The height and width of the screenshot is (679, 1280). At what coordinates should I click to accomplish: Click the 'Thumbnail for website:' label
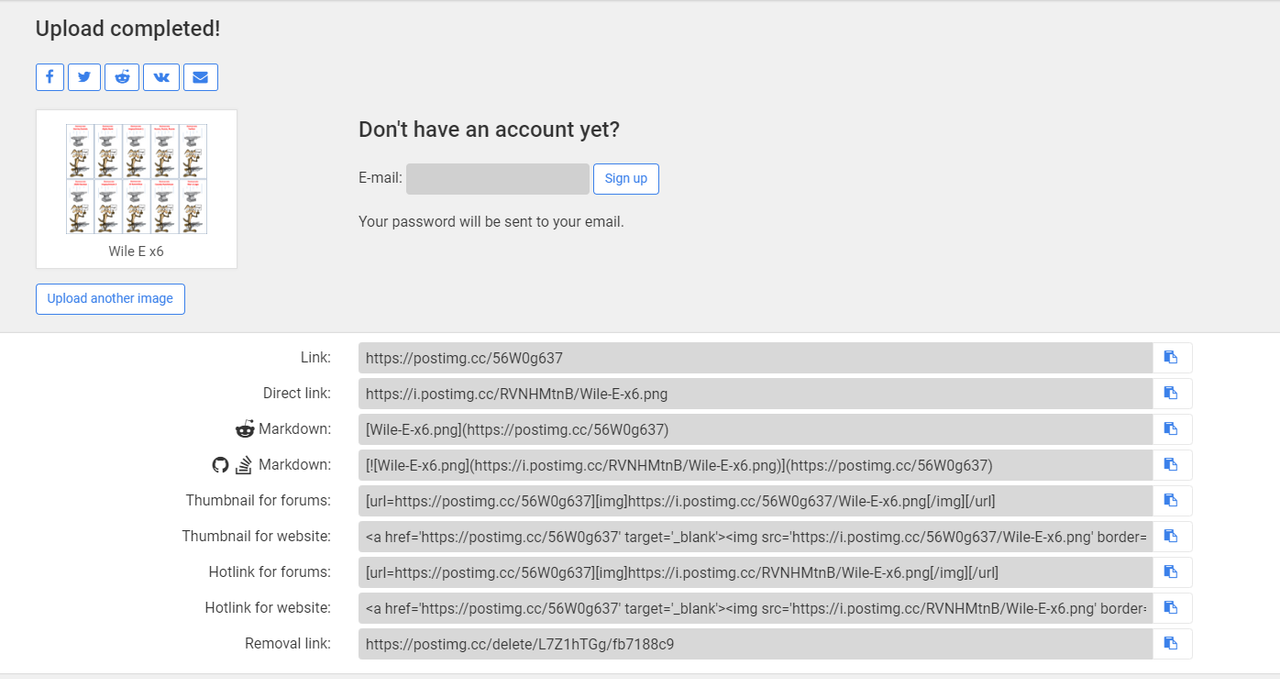point(256,536)
